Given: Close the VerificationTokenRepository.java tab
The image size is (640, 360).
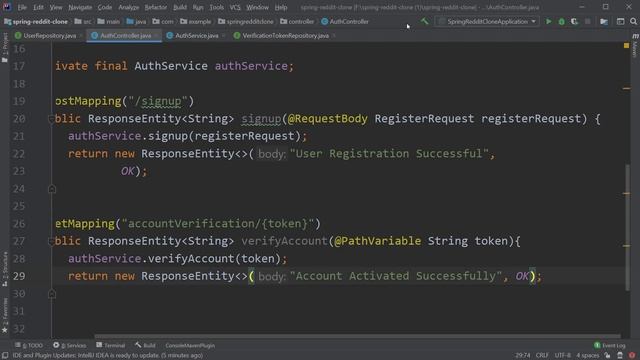Looking at the screenshot, I should (x=334, y=36).
